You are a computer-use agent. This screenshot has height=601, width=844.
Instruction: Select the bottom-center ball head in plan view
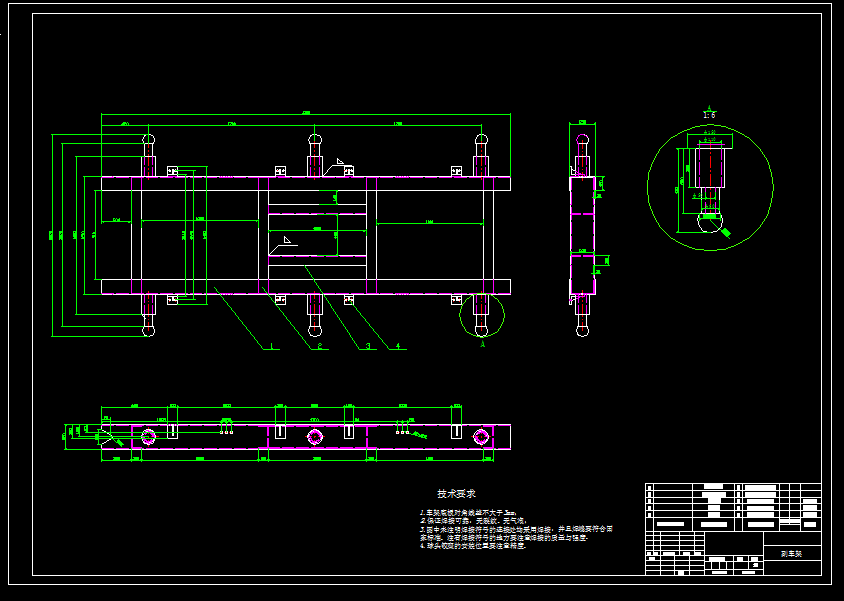tap(315, 330)
